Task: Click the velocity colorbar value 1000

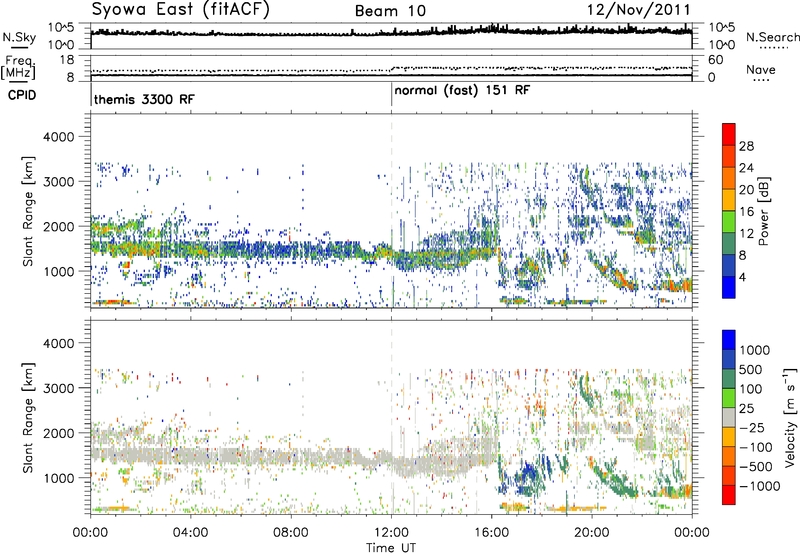Action: pyautogui.click(x=754, y=350)
